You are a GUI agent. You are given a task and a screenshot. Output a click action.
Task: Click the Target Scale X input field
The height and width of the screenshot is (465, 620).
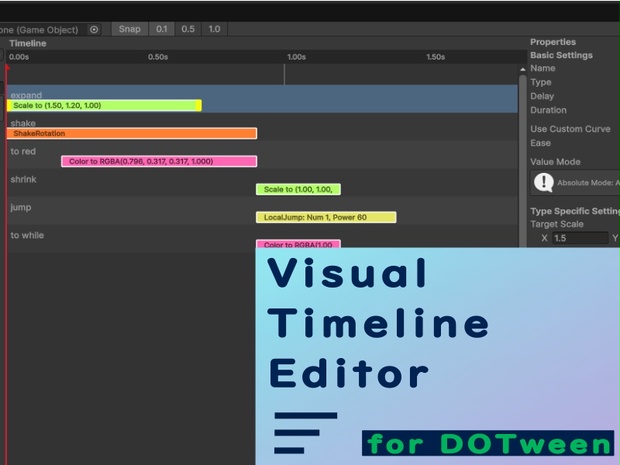pos(580,238)
